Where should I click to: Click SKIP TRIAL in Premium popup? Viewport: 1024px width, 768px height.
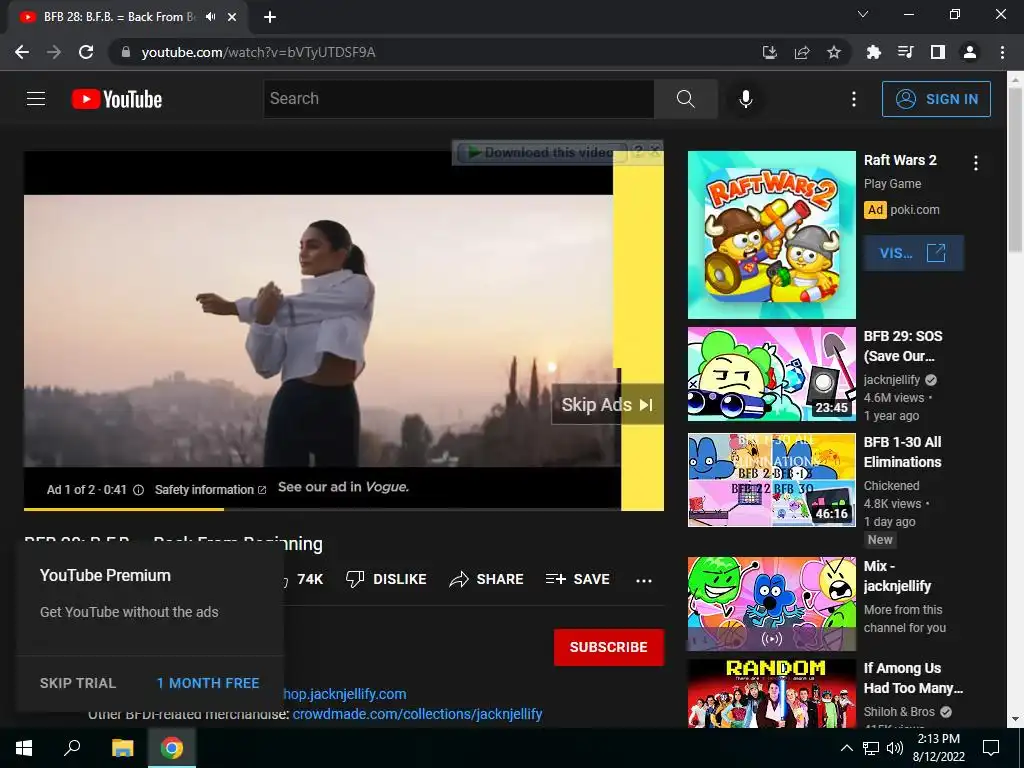pos(78,683)
